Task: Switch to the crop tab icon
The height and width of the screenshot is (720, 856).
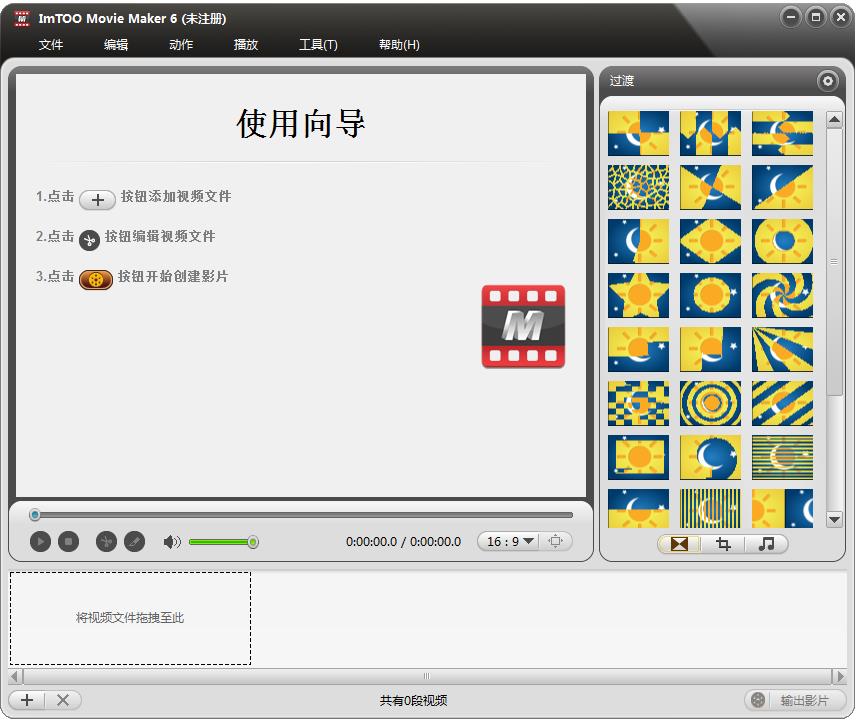Action: click(723, 544)
